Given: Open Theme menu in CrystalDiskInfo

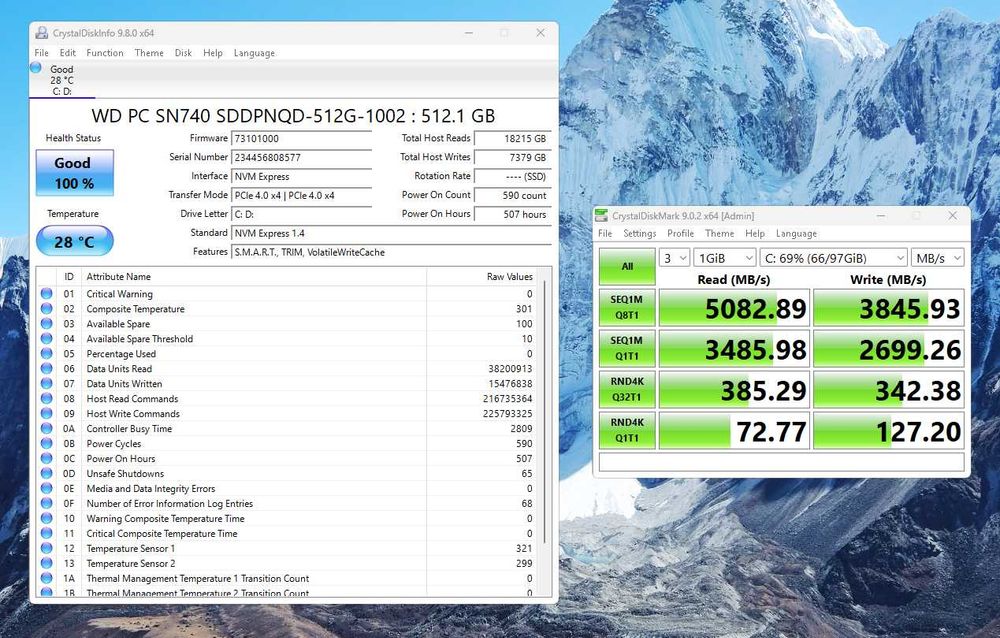Looking at the screenshot, I should tap(149, 53).
